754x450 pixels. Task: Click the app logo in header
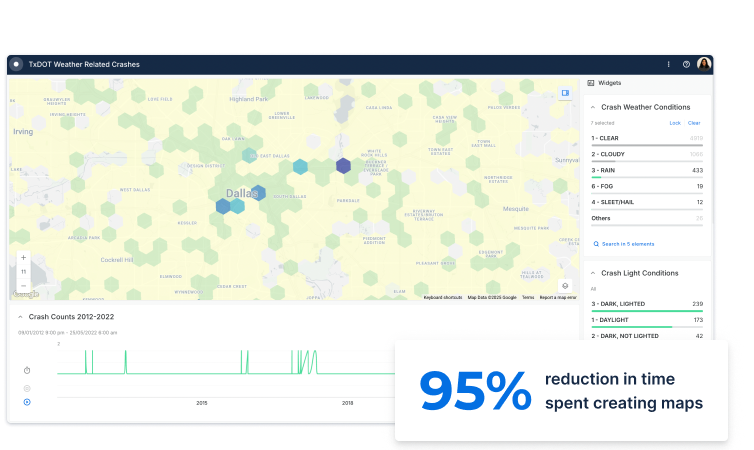pos(16,64)
